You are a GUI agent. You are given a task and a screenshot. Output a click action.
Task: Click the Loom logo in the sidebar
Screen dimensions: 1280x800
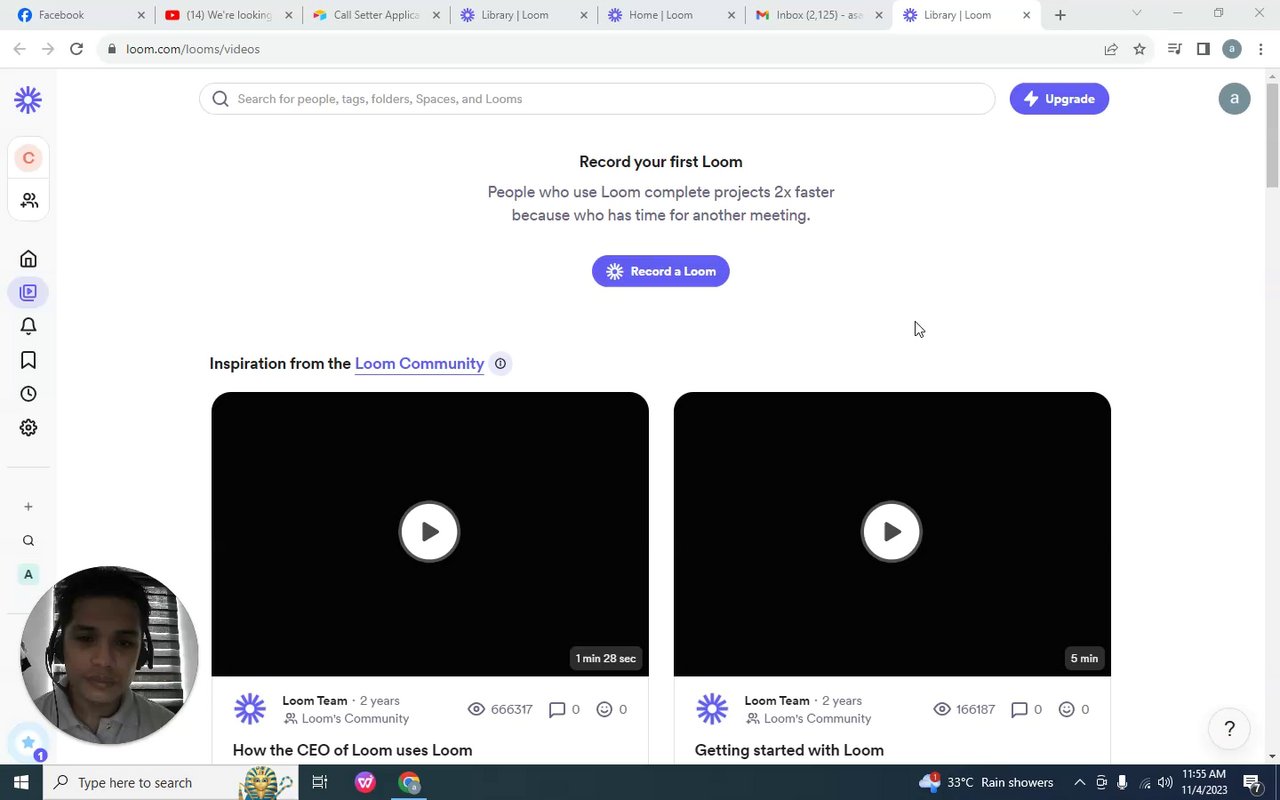coord(28,99)
